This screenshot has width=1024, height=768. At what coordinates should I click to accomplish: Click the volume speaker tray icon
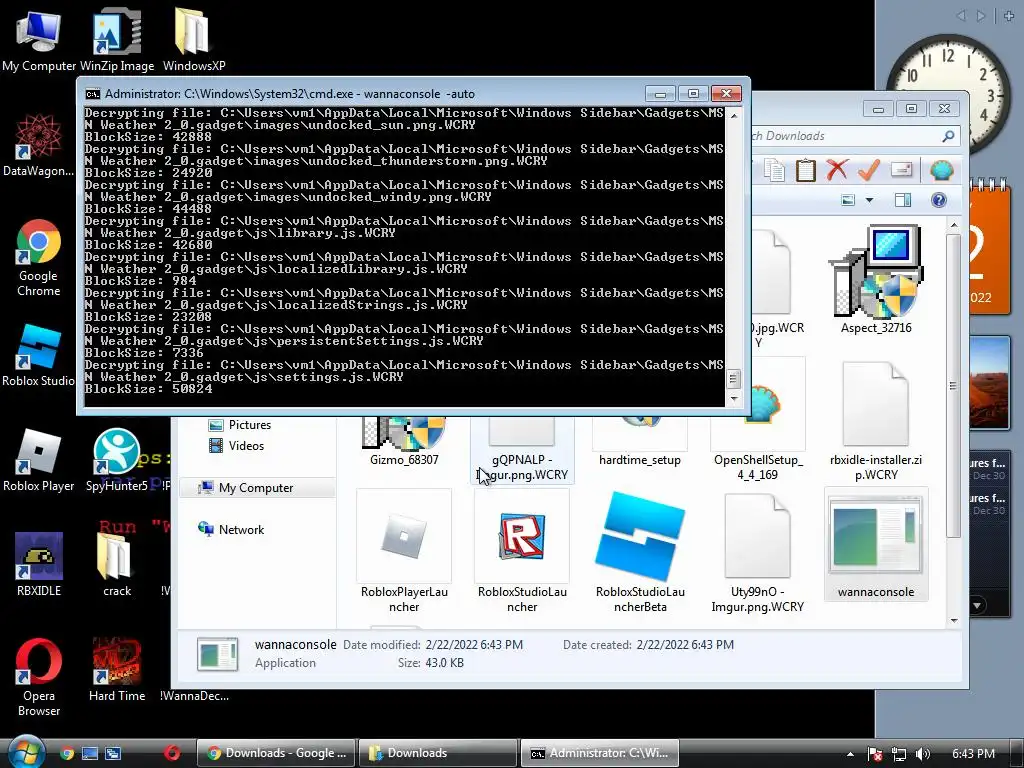pos(923,754)
